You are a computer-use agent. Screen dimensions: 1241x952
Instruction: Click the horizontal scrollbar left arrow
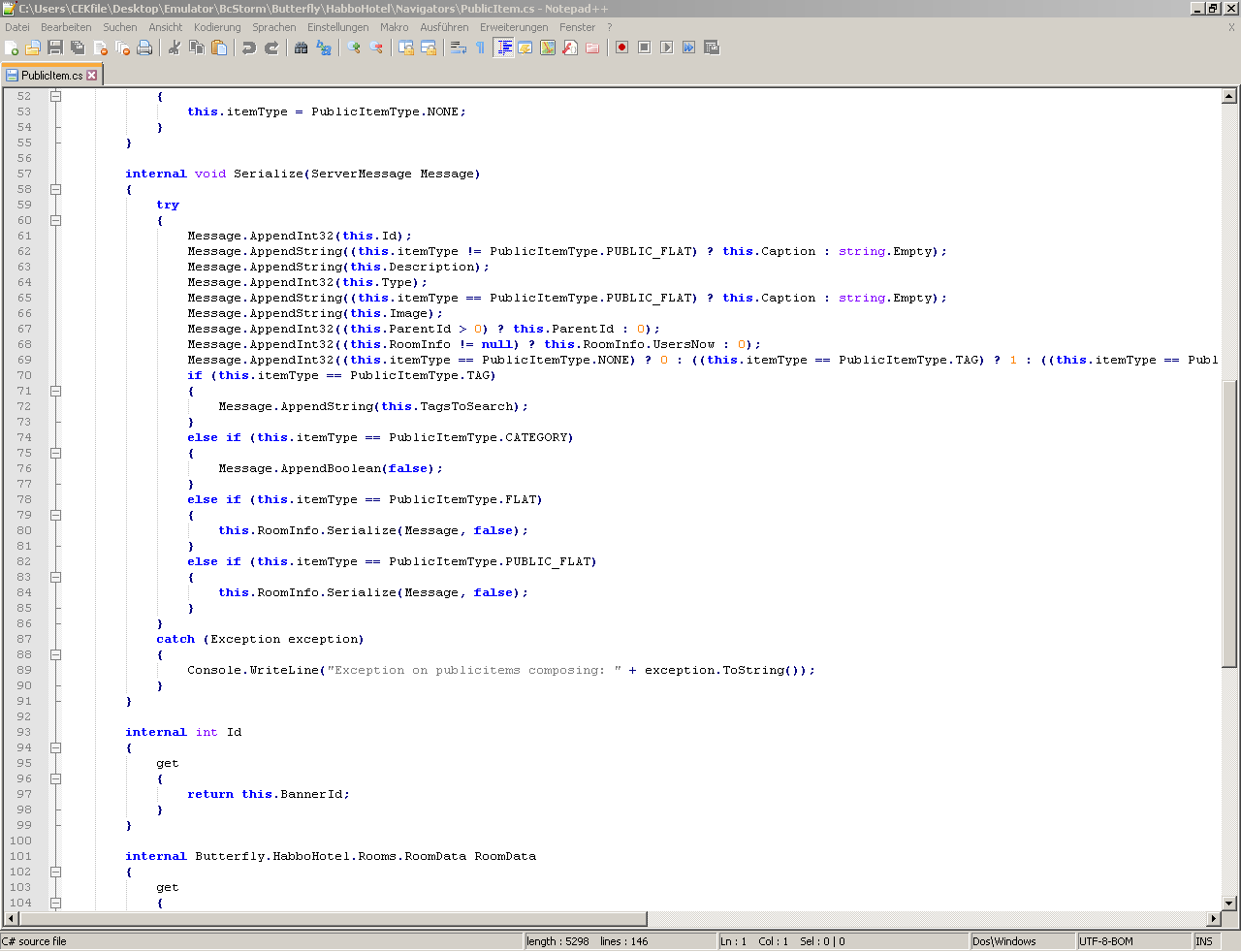coord(12,918)
